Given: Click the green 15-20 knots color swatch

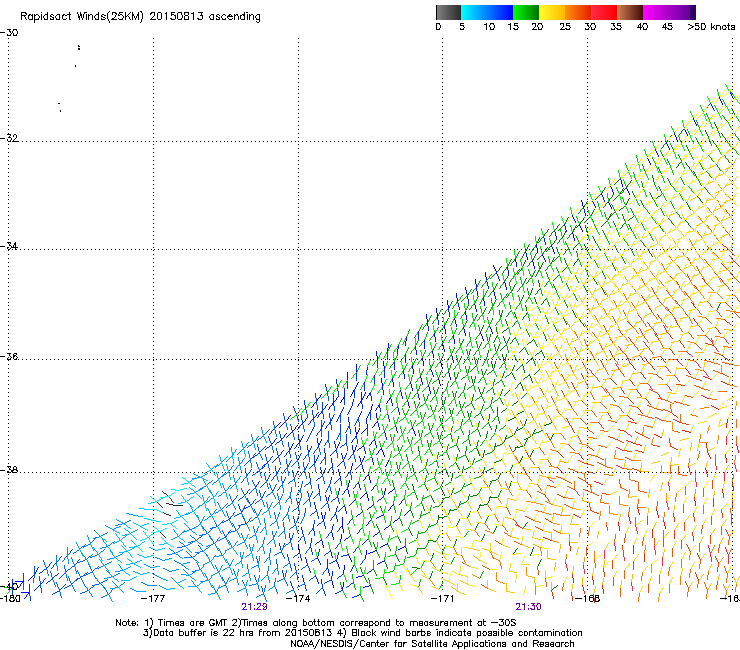Looking at the screenshot, I should pyautogui.click(x=526, y=12).
